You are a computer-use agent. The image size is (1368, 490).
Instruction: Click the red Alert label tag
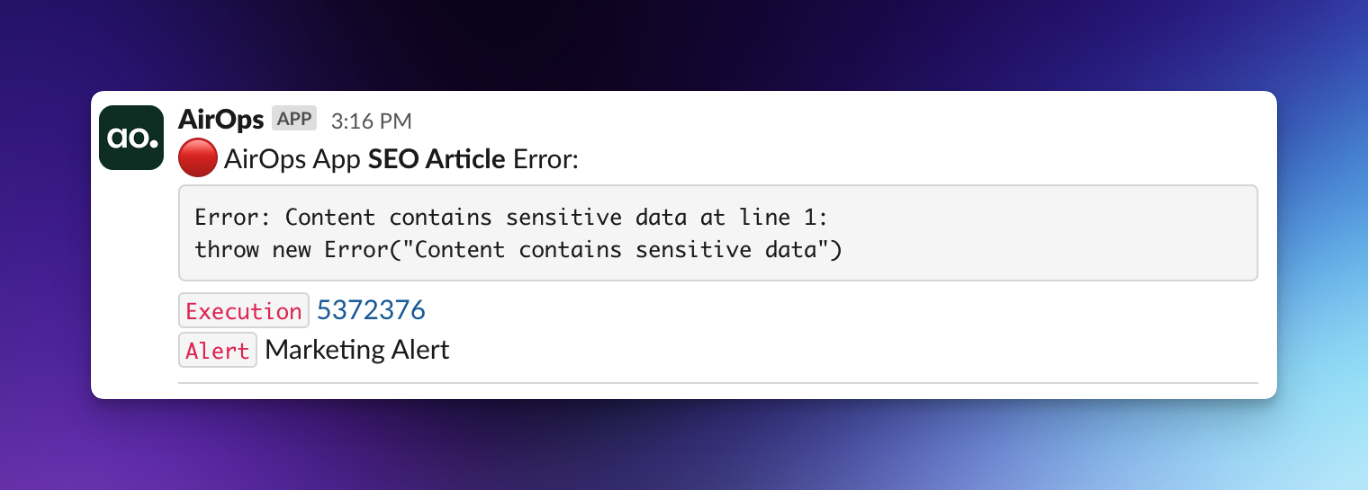pos(217,351)
